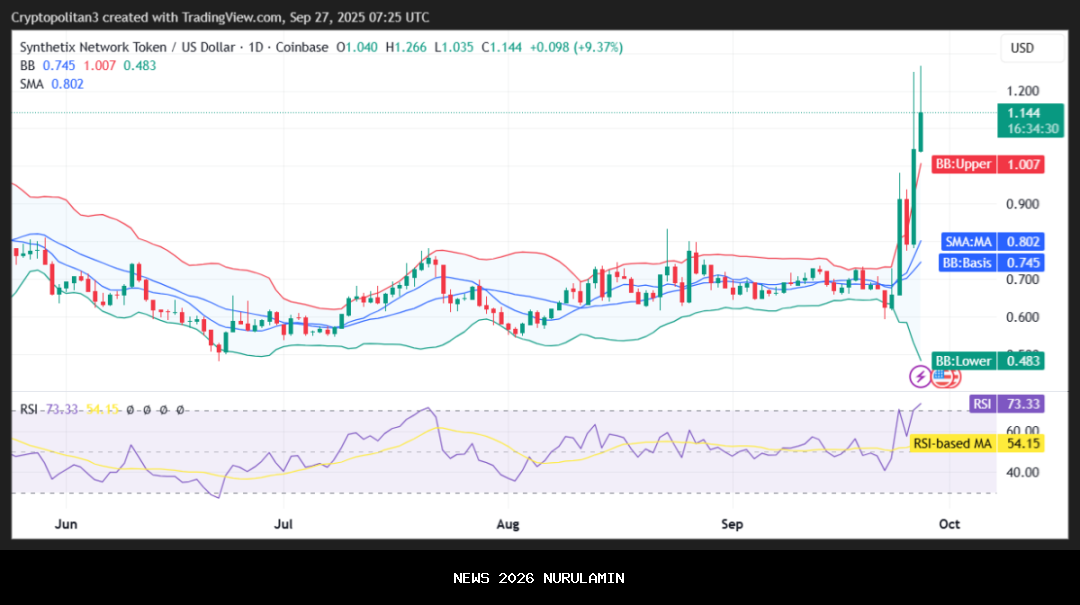Image resolution: width=1080 pixels, height=605 pixels.
Task: Open the BB indicator legend
Action: click(28, 65)
